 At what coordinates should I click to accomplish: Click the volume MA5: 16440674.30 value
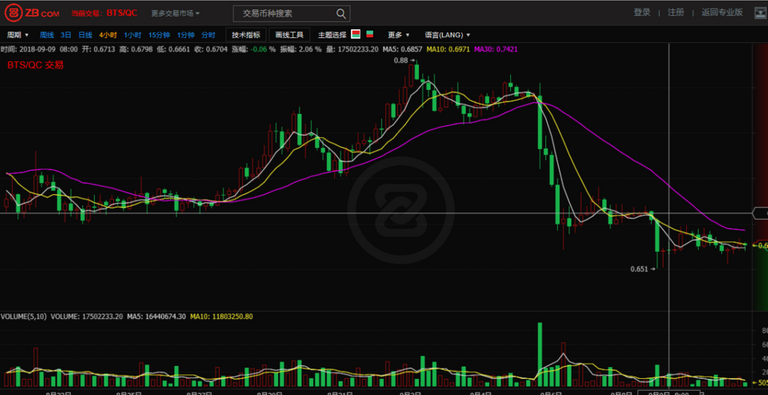[x=157, y=317]
